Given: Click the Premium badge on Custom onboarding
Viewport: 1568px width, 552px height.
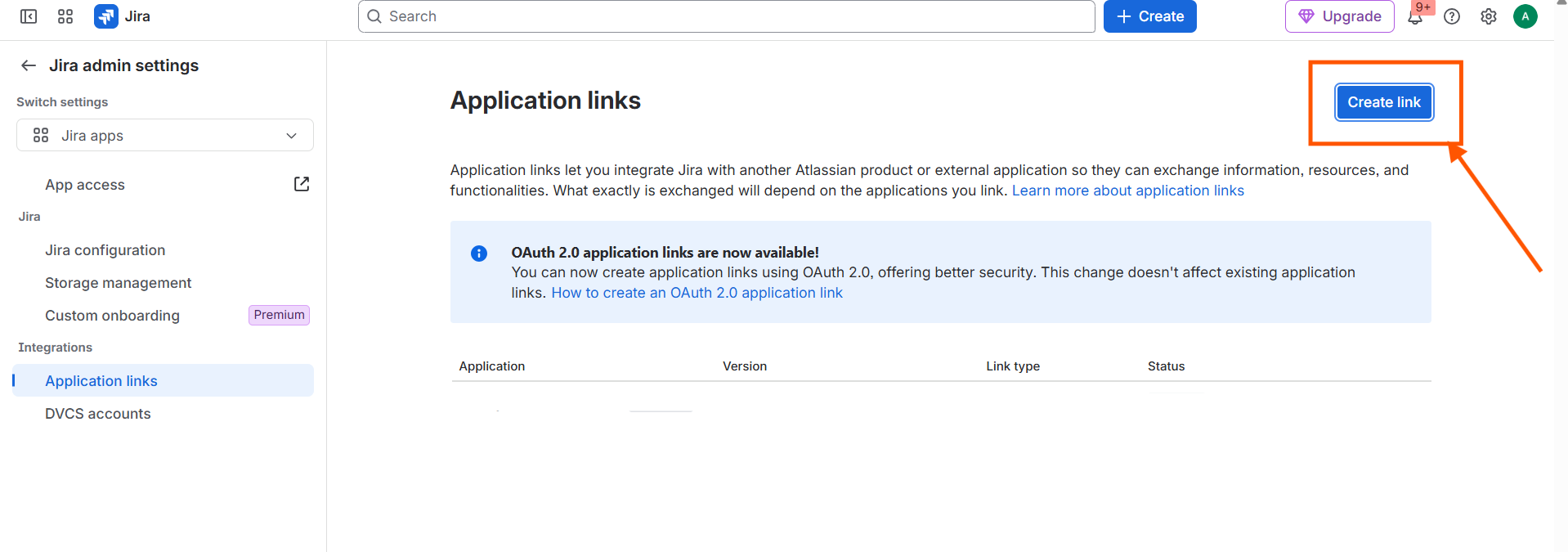Looking at the screenshot, I should point(280,315).
